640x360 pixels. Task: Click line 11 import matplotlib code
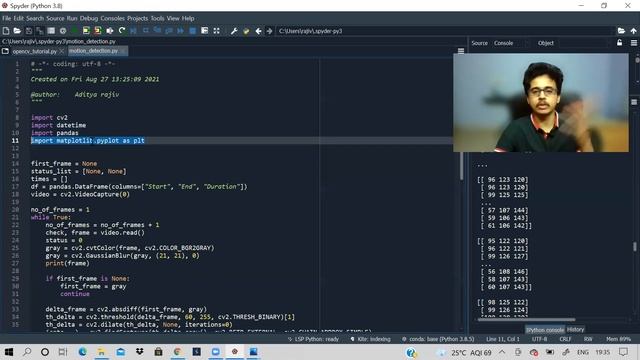(88, 140)
